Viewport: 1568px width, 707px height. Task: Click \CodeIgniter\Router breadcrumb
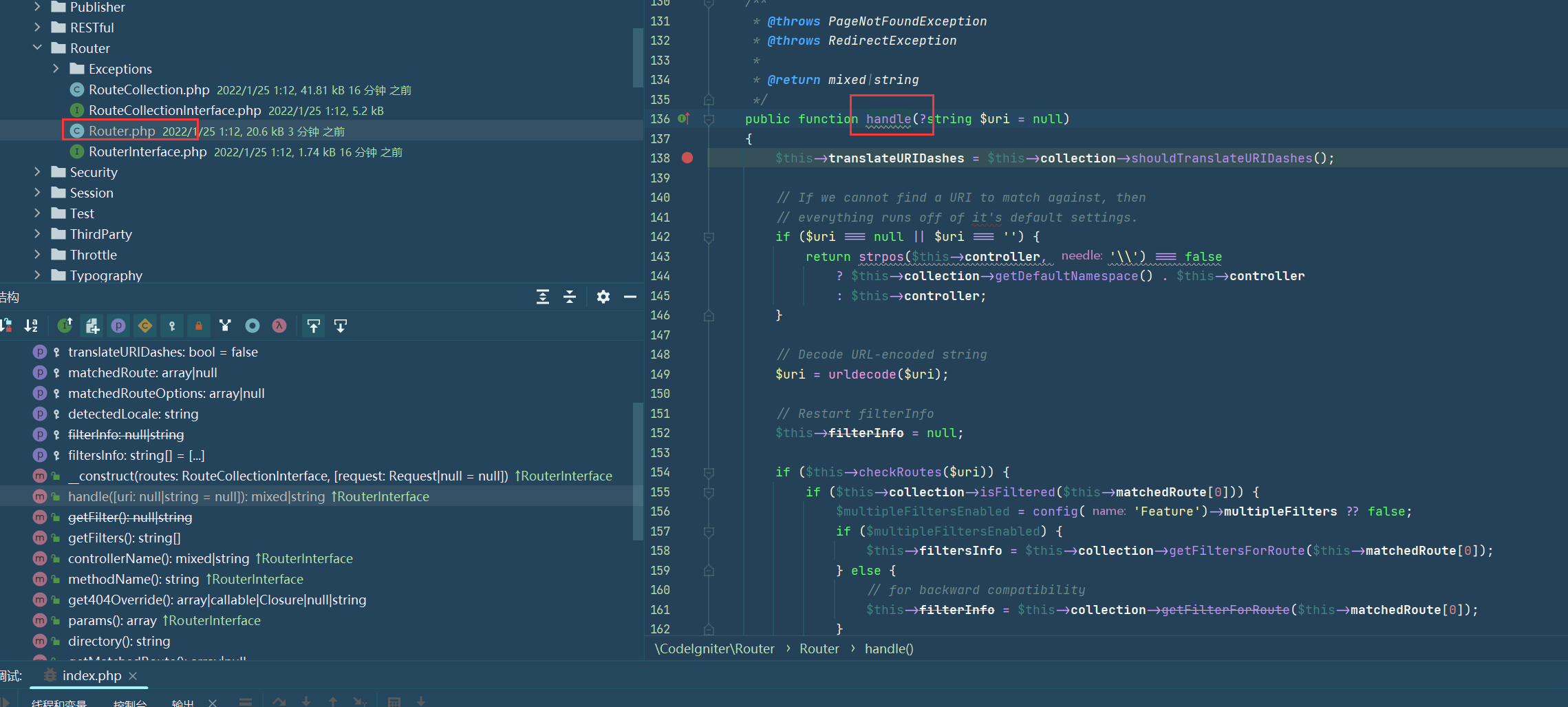click(714, 648)
